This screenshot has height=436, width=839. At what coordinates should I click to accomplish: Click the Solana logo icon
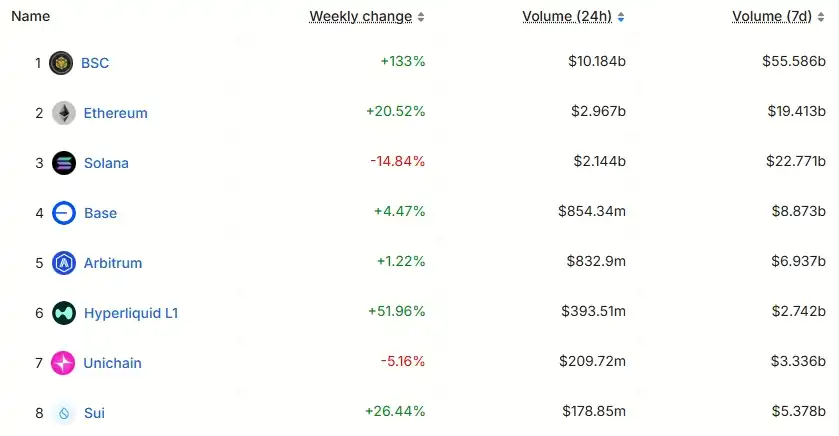click(64, 163)
